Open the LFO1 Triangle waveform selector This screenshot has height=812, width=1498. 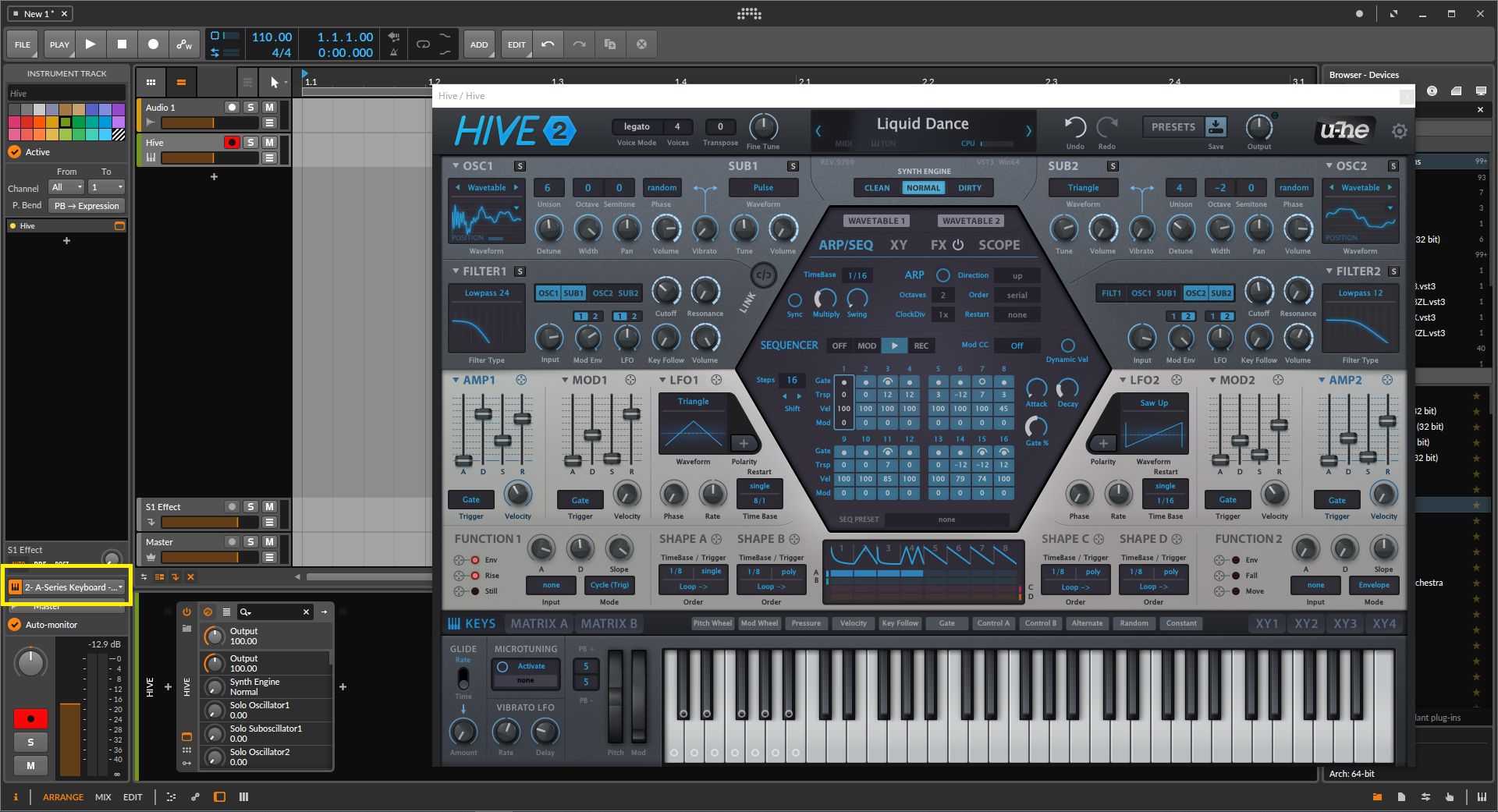[x=693, y=402]
